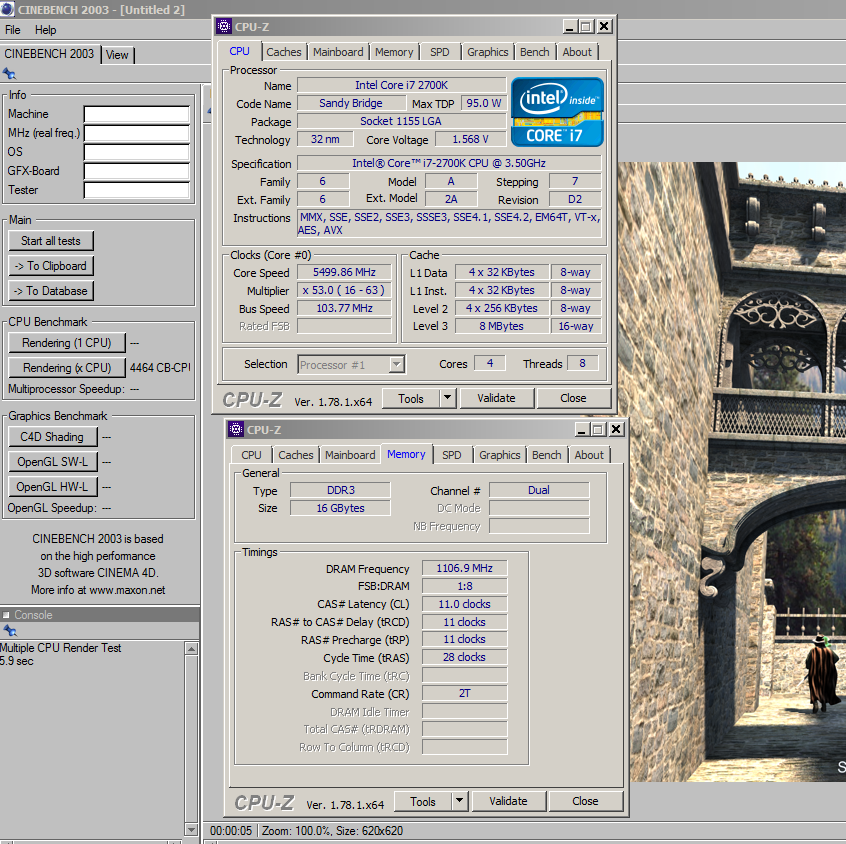
Task: Open the Help menu
Action: click(x=45, y=30)
